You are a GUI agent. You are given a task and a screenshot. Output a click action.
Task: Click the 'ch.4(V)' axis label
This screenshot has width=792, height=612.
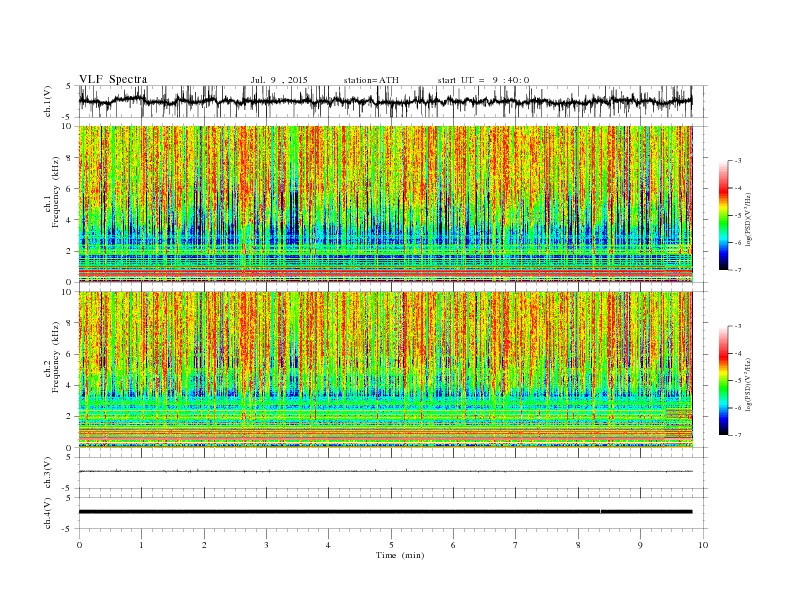click(x=48, y=513)
